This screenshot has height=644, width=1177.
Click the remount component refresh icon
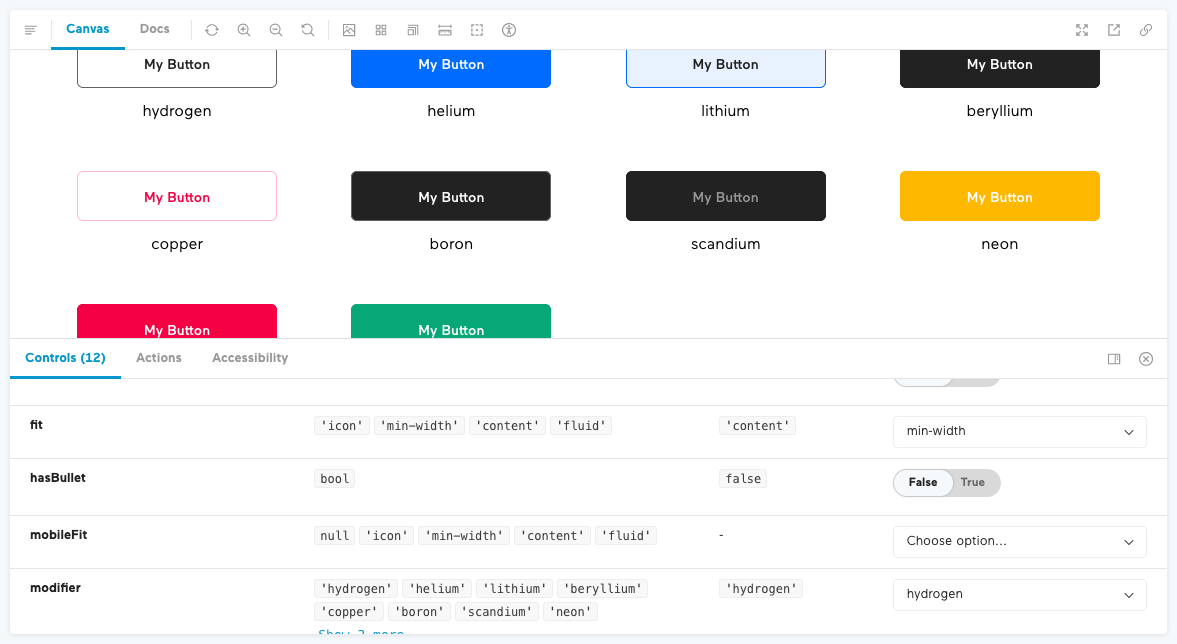tap(212, 30)
